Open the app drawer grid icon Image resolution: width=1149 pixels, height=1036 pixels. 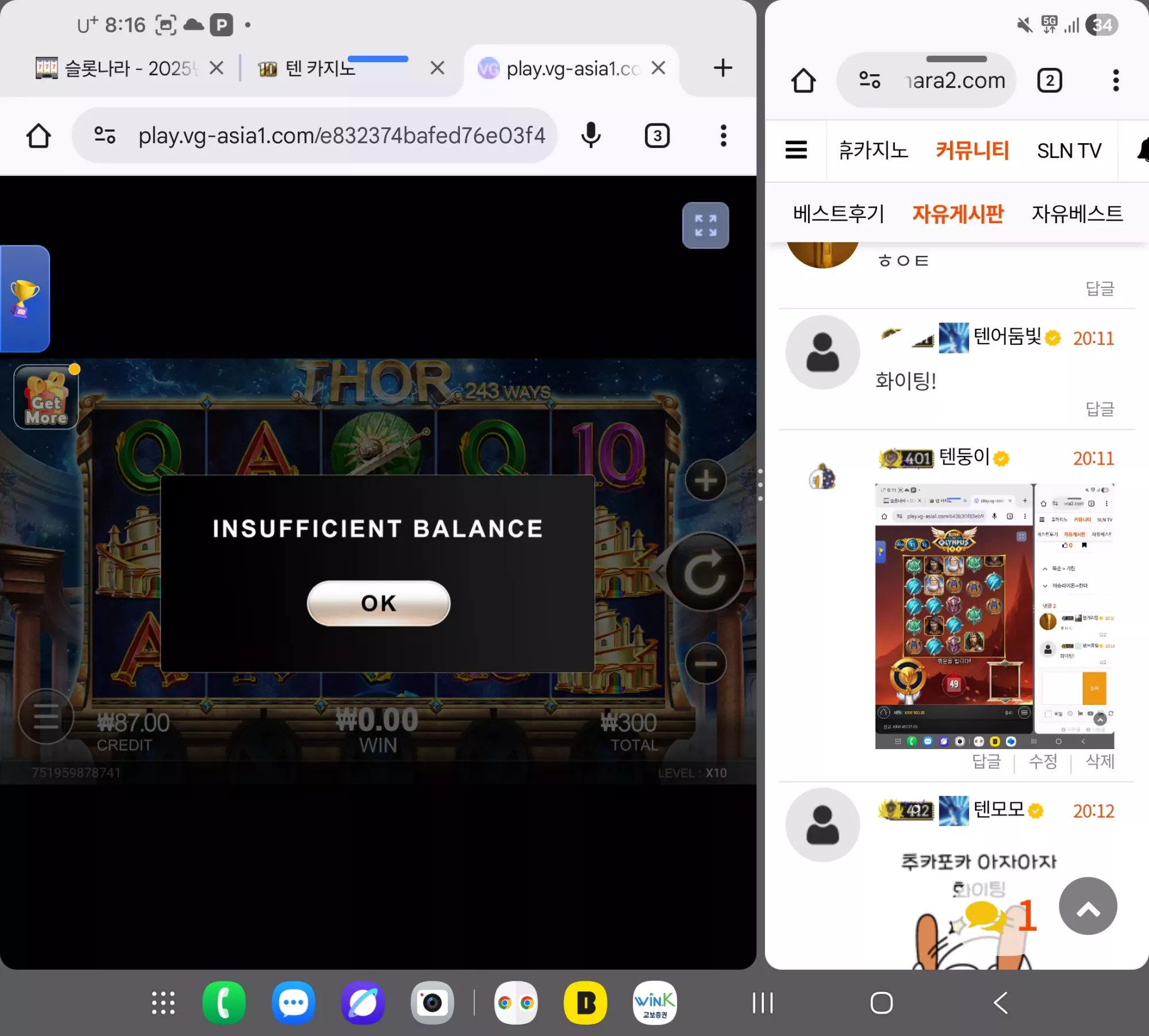pos(163,1003)
